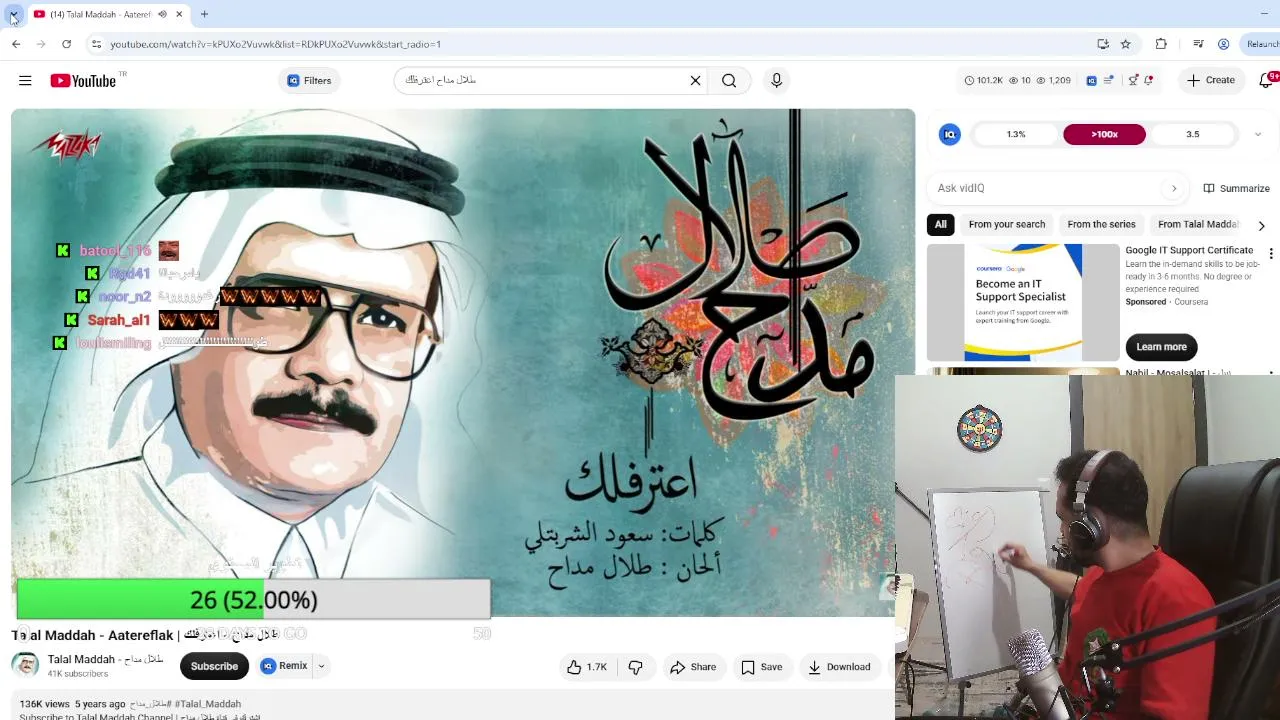Viewport: 1280px width, 720px height.
Task: Open browser extensions puzzle icon
Action: pyautogui.click(x=1161, y=44)
